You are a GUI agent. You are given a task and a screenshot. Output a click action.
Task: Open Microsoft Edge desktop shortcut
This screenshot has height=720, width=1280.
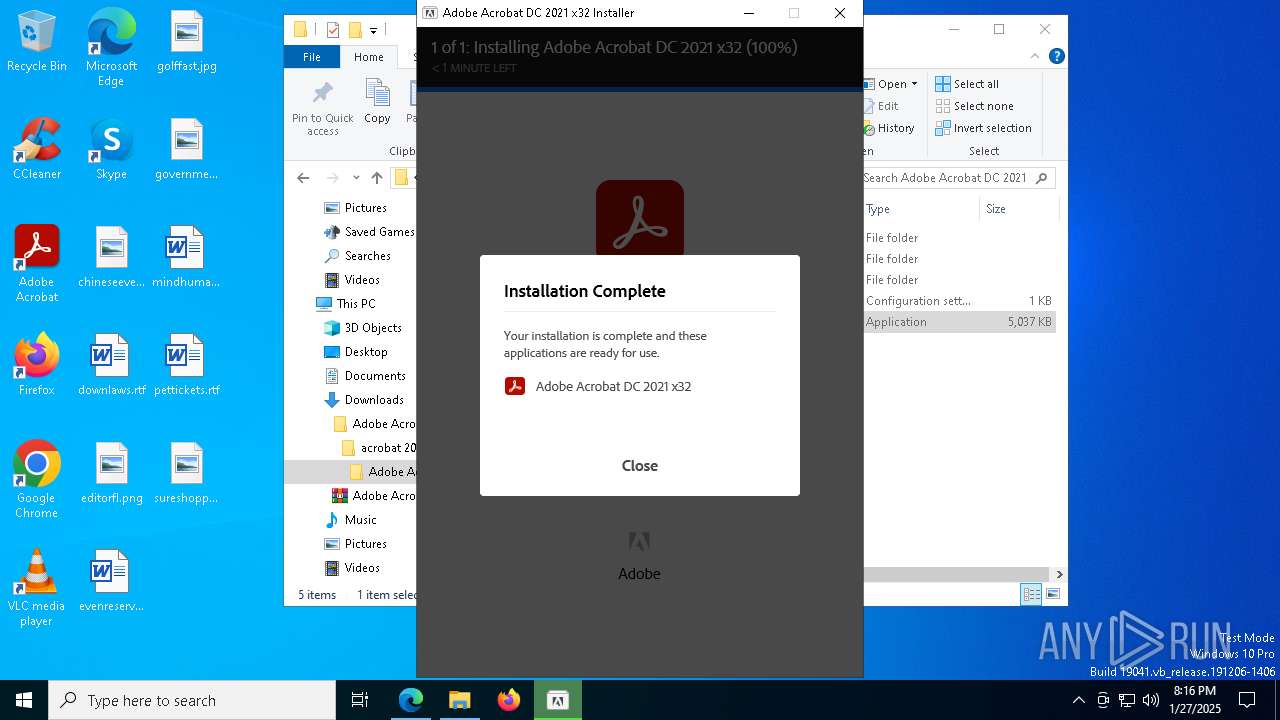click(111, 48)
